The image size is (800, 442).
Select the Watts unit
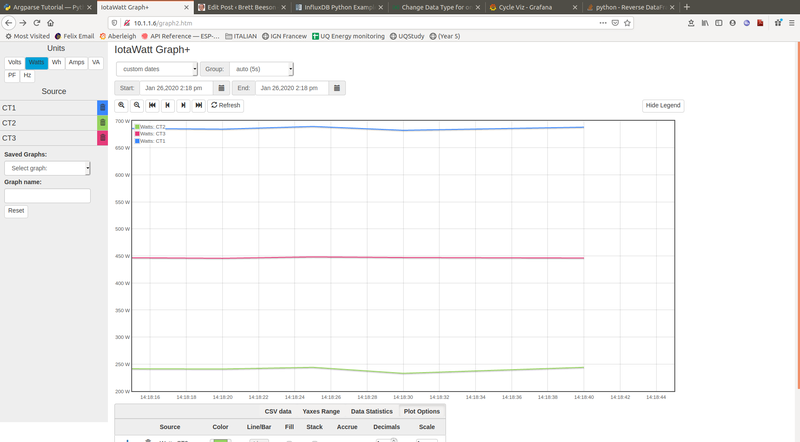[x=36, y=62]
